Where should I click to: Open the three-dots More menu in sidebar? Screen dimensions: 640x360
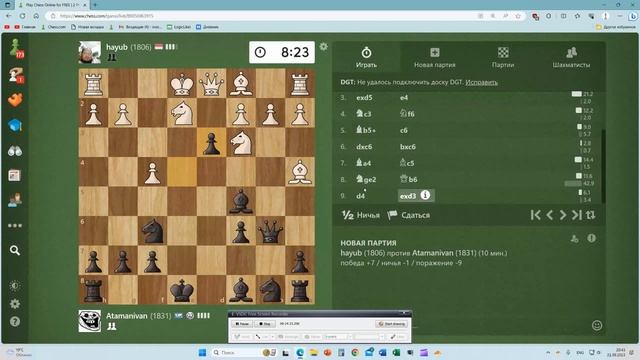pos(15,225)
